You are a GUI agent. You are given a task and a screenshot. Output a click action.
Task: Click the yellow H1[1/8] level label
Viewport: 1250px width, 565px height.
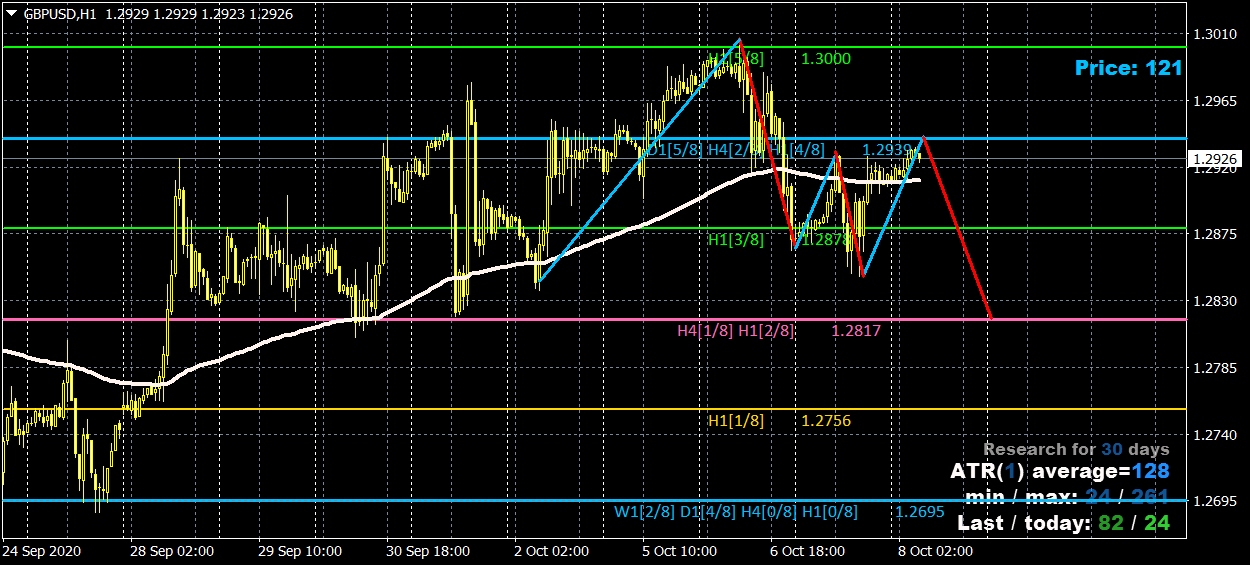pos(735,421)
